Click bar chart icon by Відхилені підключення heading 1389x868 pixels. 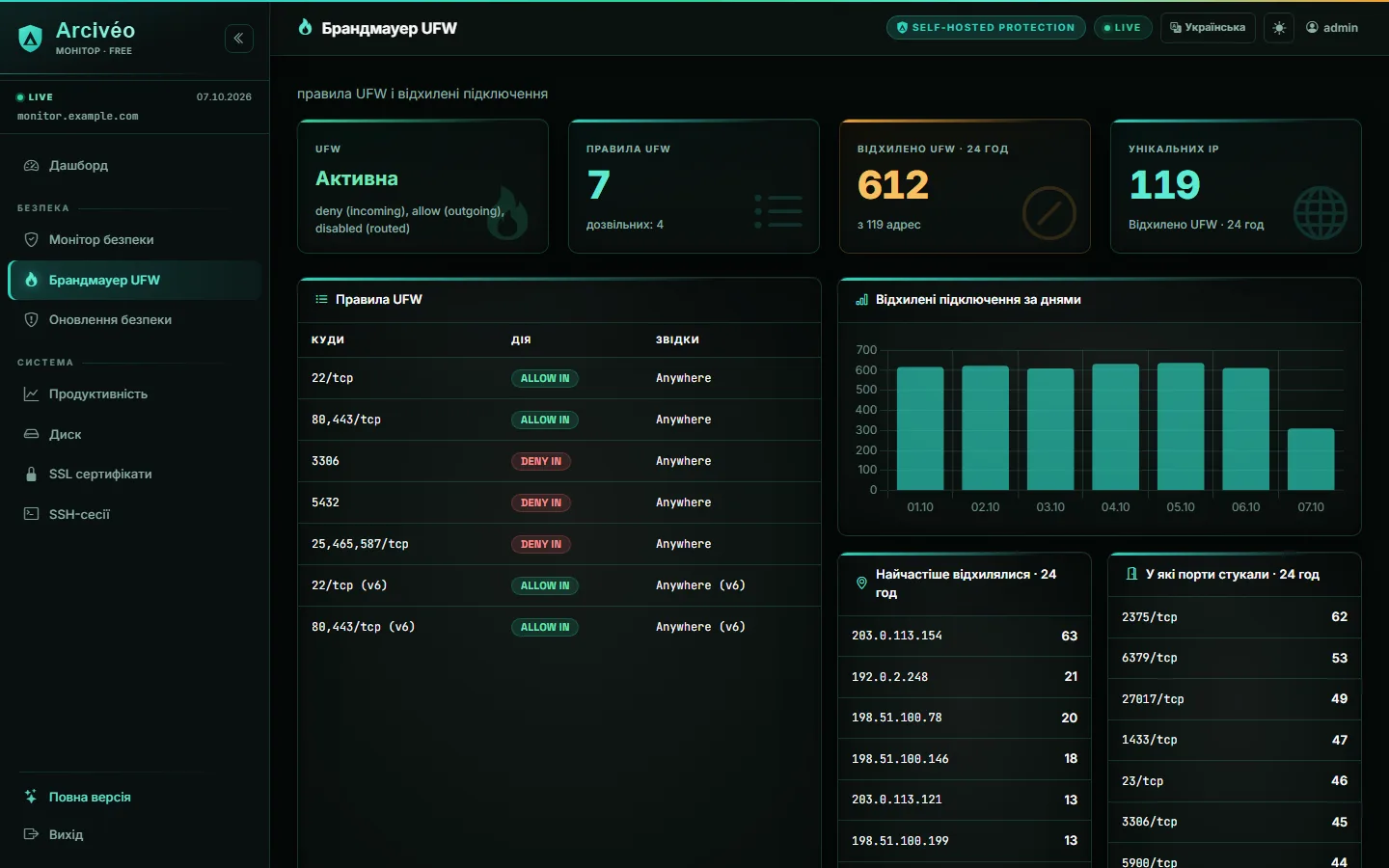(x=861, y=300)
